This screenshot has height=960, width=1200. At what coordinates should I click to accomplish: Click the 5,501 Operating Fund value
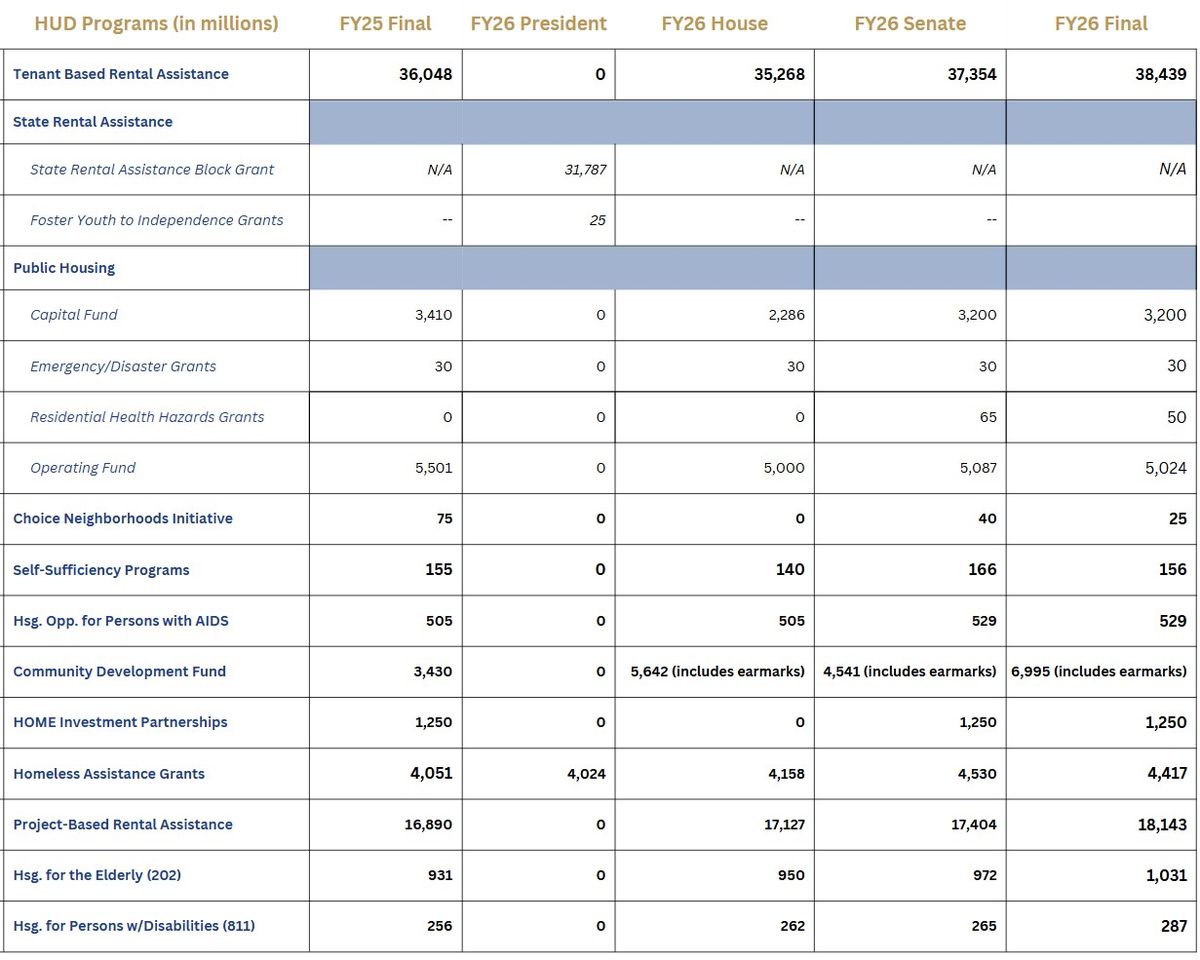coord(433,468)
